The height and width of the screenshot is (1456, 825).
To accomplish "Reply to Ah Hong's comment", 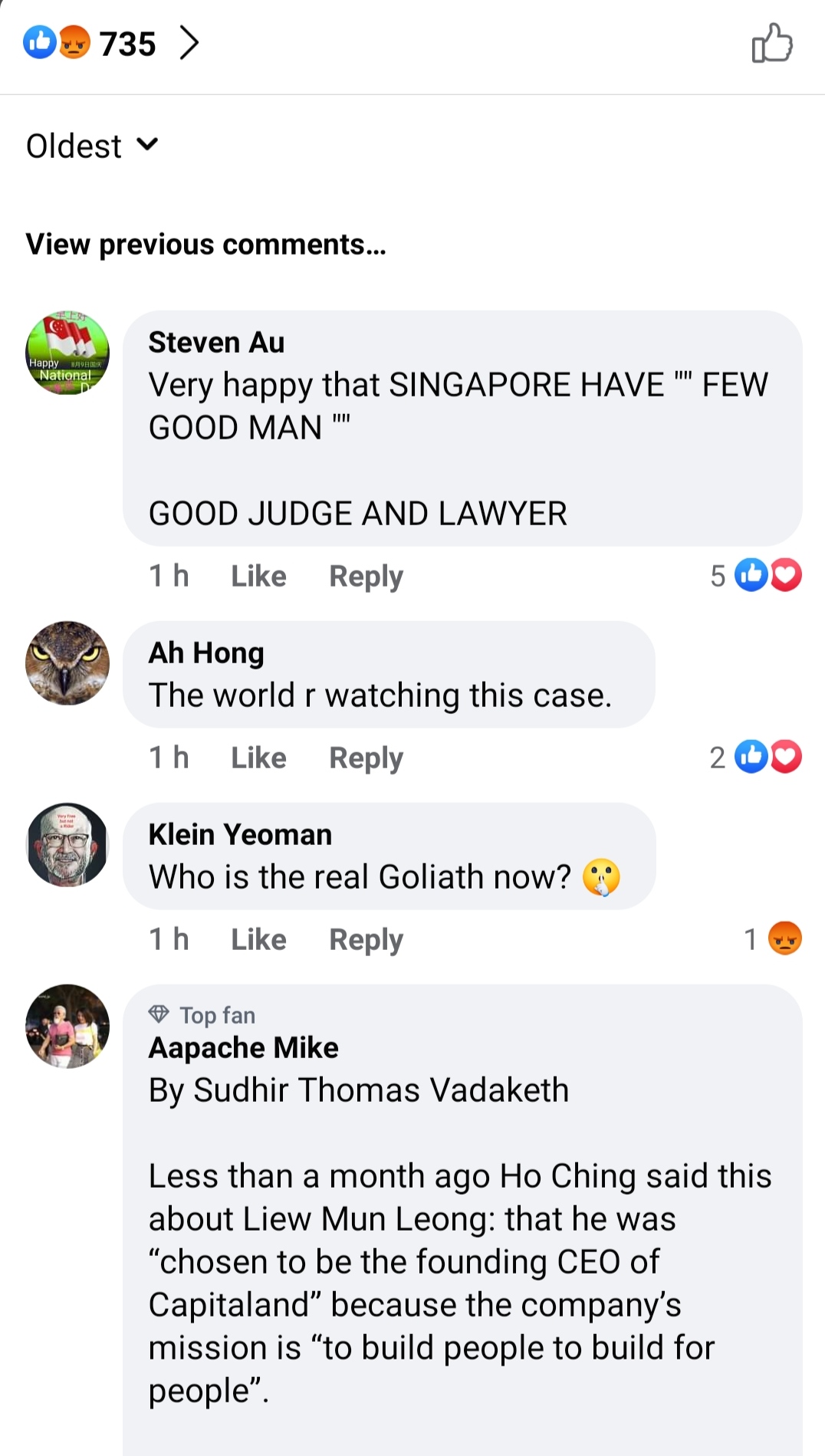I will (x=366, y=758).
